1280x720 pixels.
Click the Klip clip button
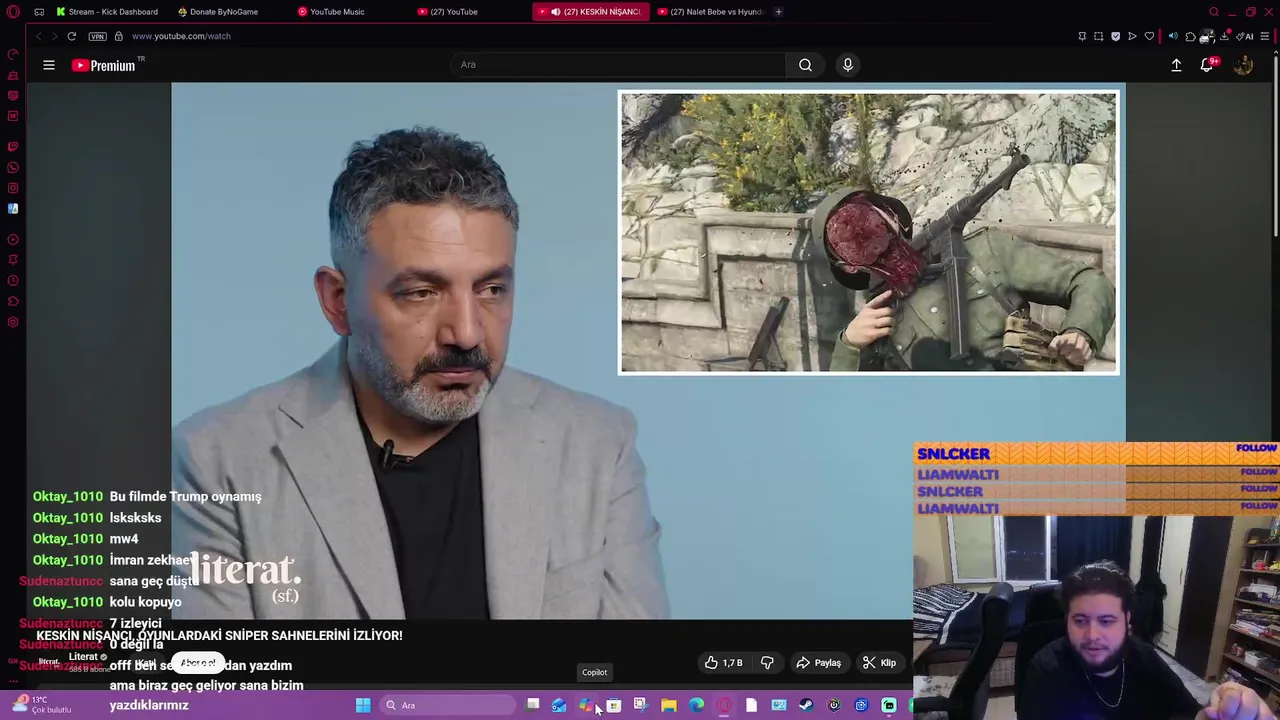[879, 663]
